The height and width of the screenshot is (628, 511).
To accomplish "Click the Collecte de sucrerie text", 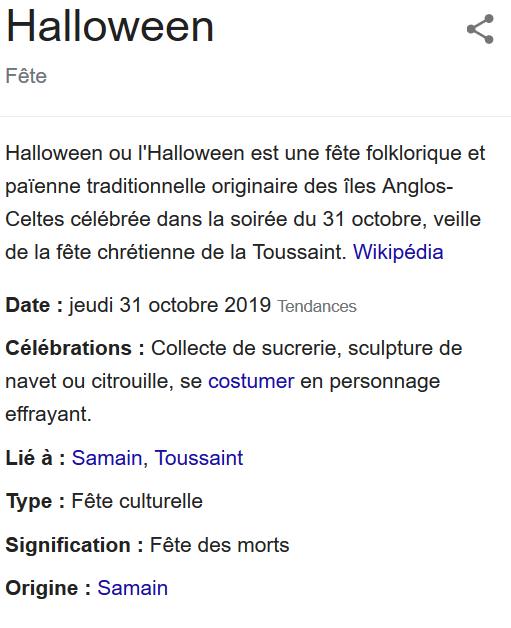I will coord(246,348).
